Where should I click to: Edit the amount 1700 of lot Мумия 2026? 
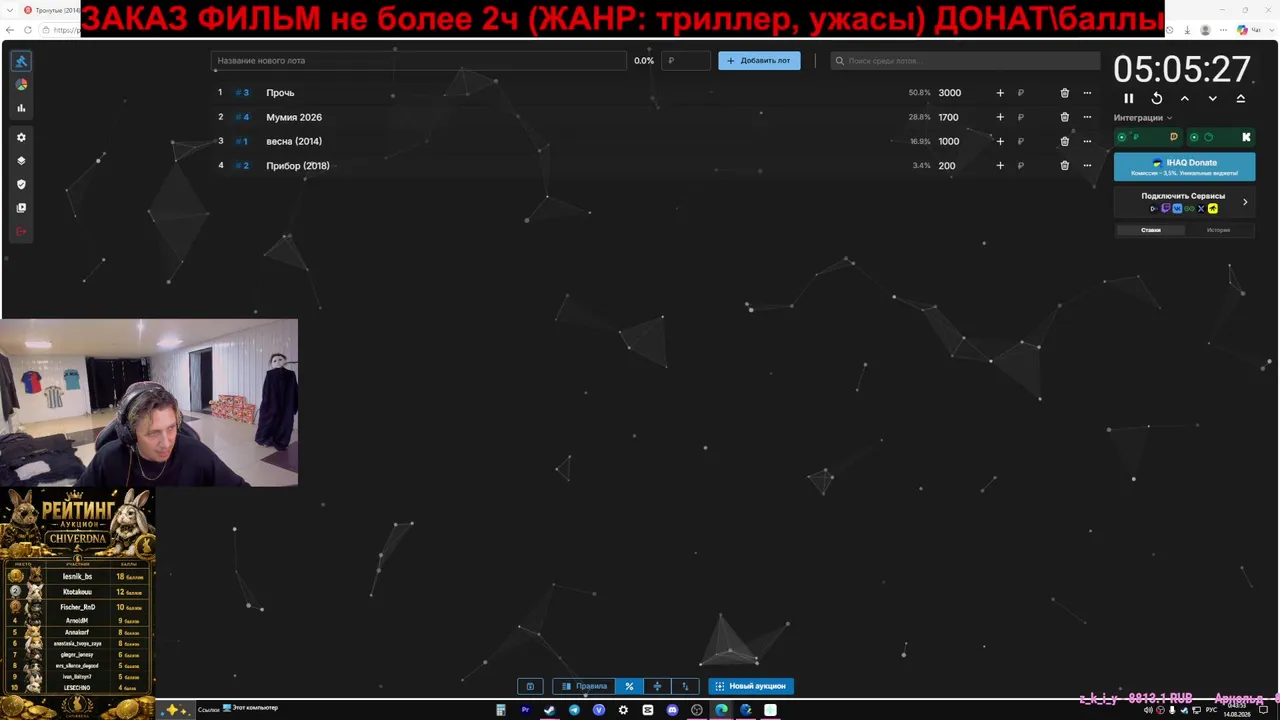(949, 117)
